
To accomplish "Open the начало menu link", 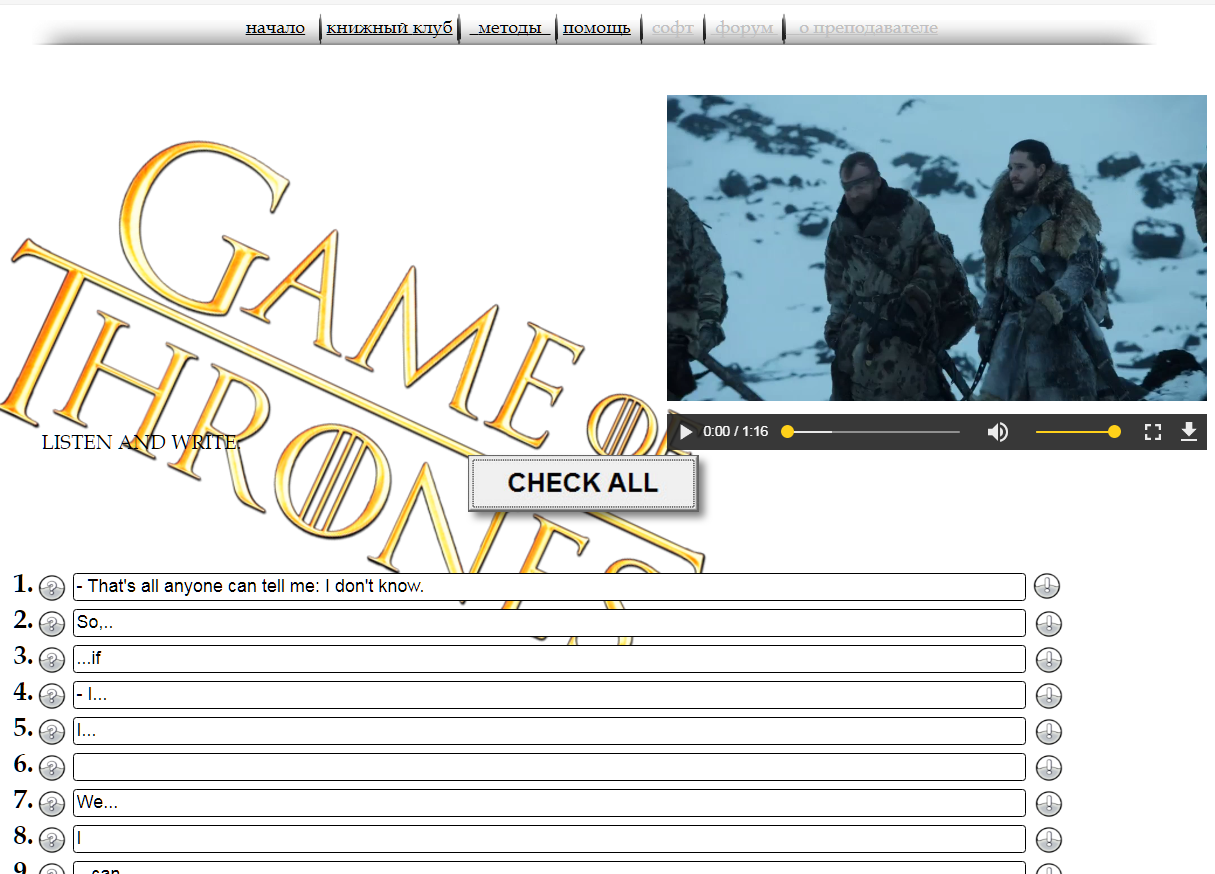I will tap(275, 28).
